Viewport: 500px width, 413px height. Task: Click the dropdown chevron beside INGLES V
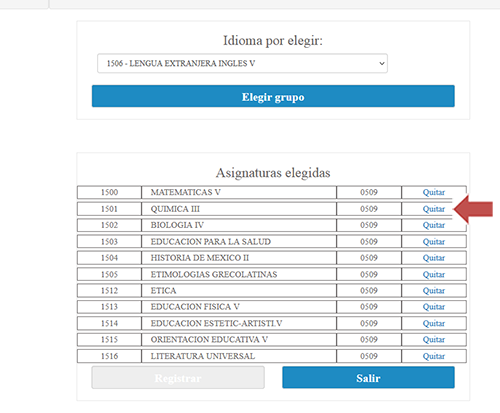(382, 63)
